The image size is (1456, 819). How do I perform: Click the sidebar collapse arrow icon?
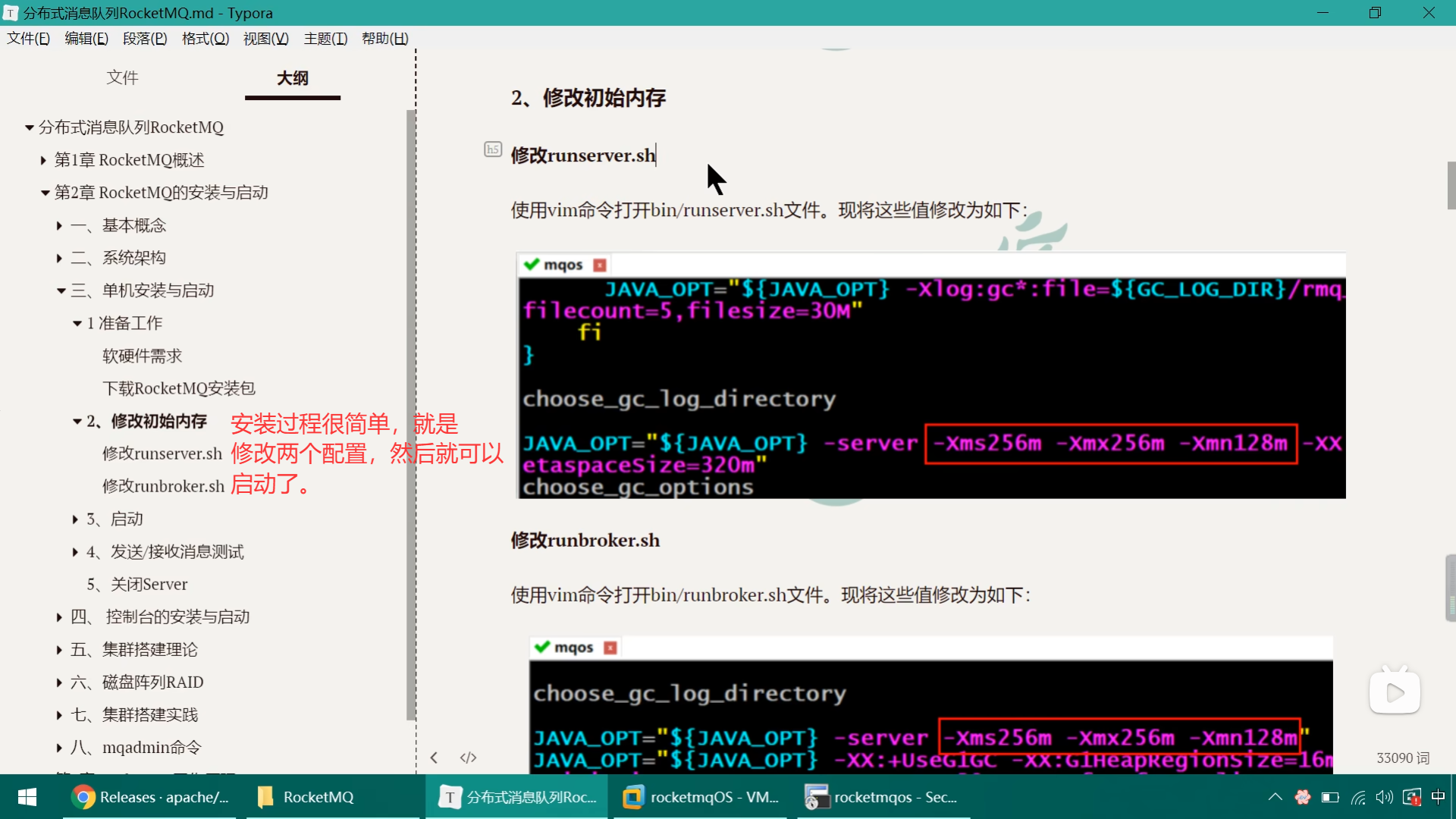coord(434,758)
